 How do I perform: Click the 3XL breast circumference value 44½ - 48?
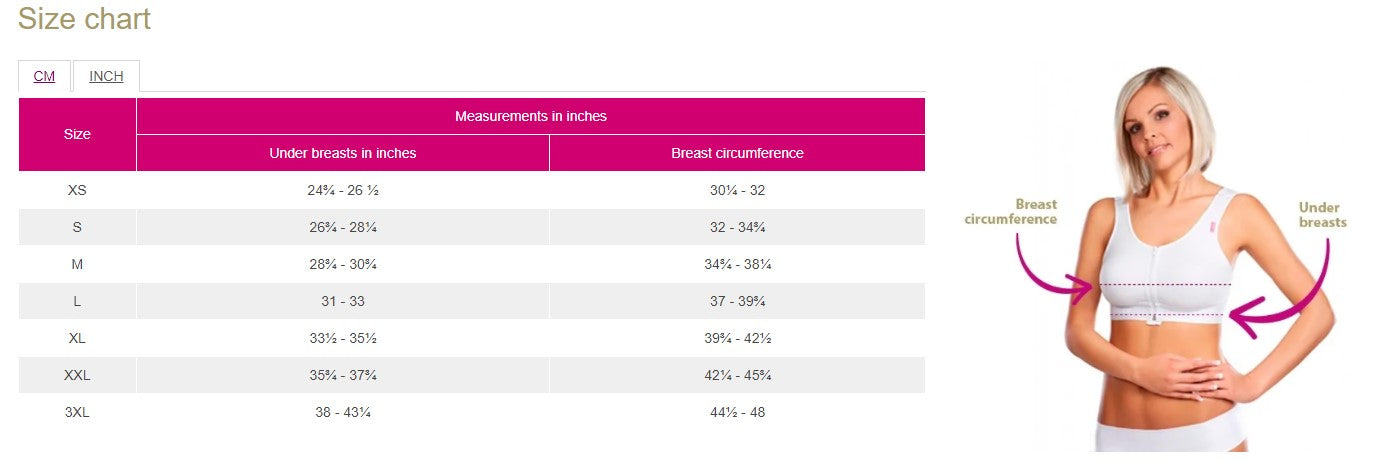click(737, 412)
